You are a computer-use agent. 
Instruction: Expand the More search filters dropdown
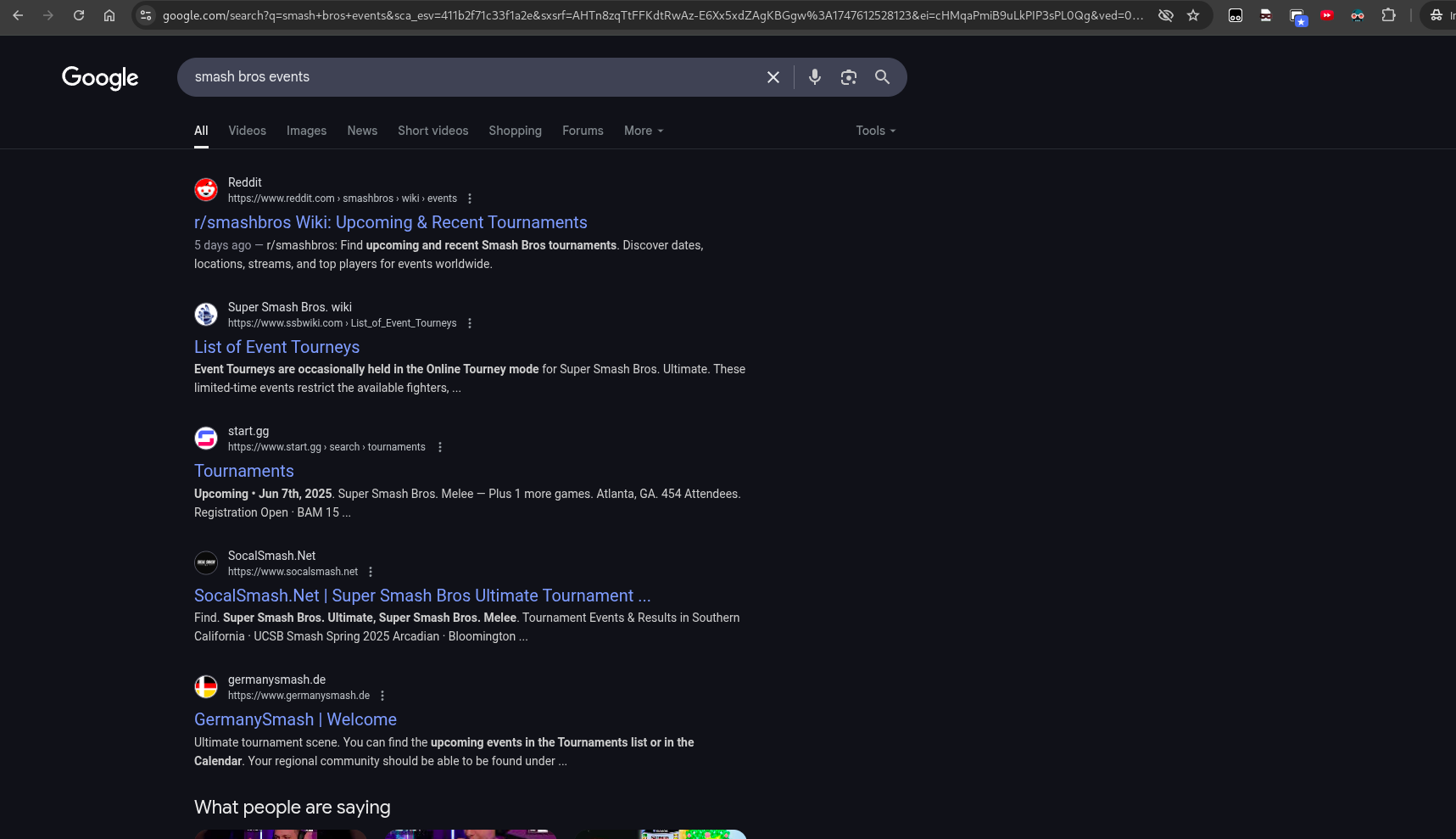pyautogui.click(x=644, y=131)
